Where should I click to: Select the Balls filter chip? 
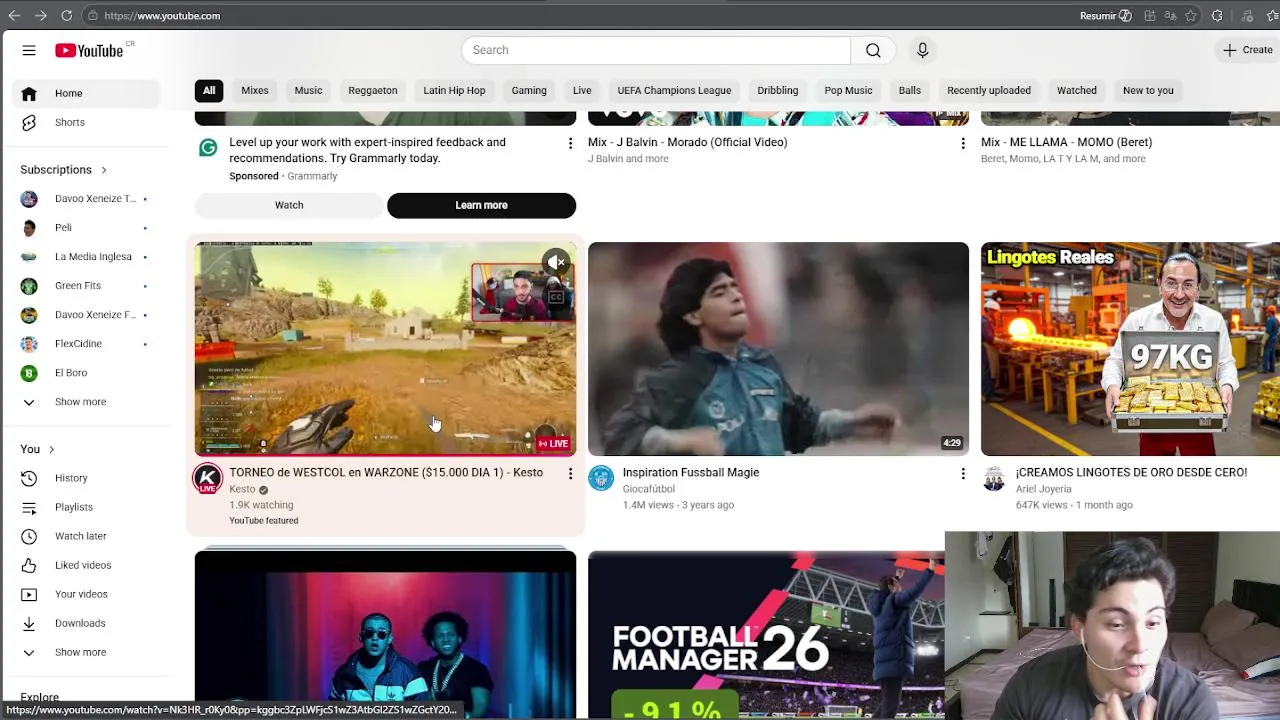[x=909, y=90]
